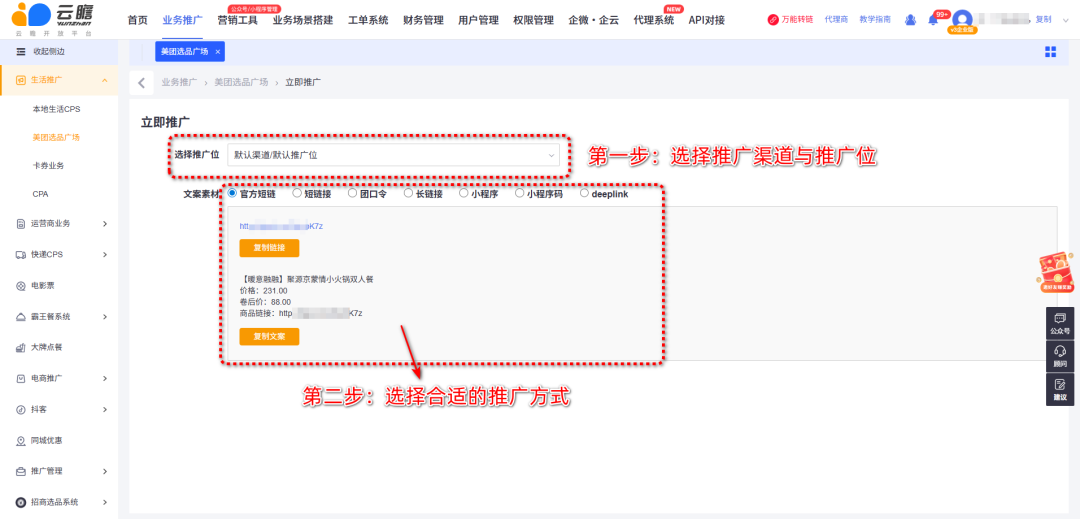Collapse the 生活推广 menu chevron
This screenshot has width=1080, height=519.
[105, 81]
